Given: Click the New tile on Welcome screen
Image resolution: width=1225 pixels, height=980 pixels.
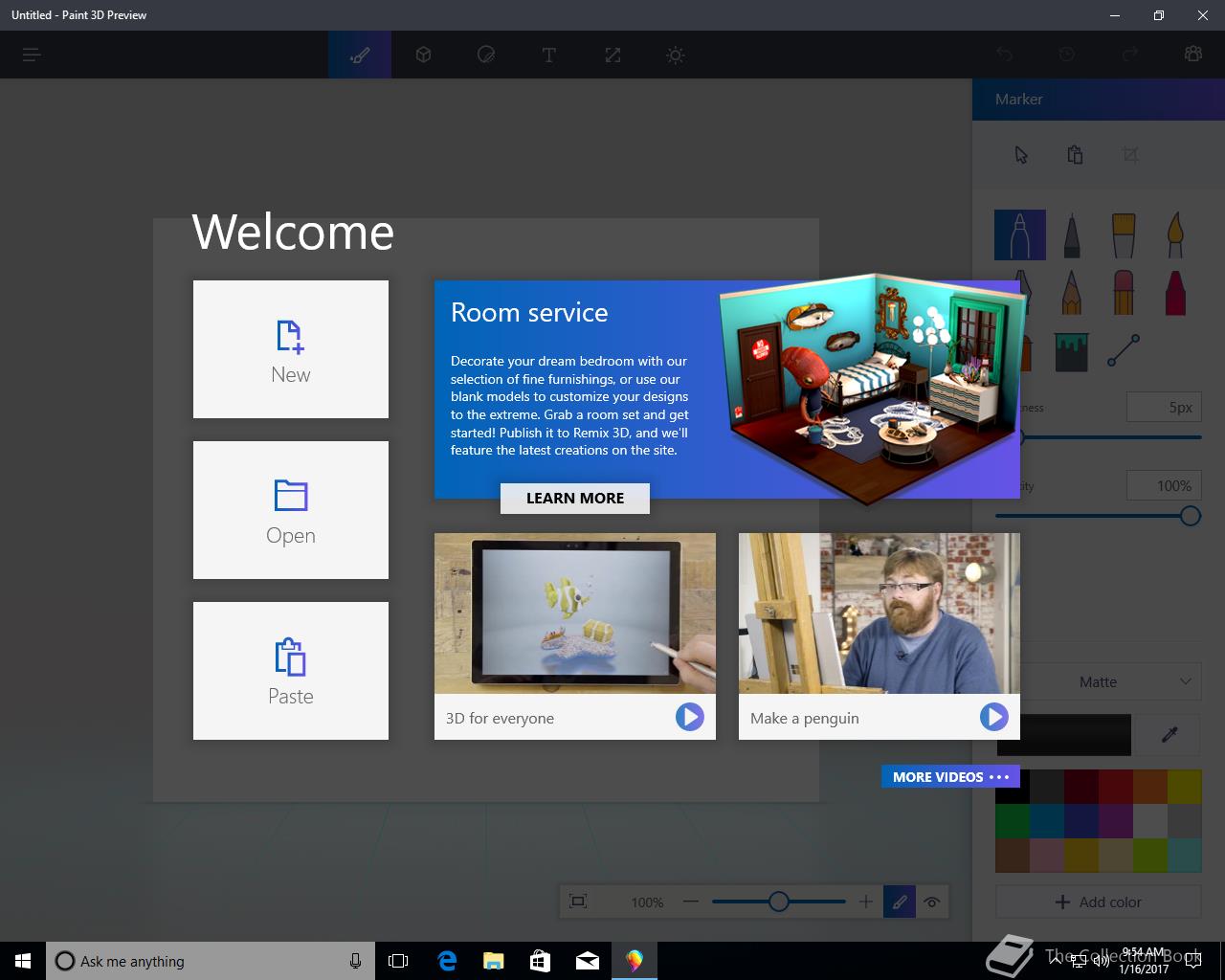Looking at the screenshot, I should (291, 349).
